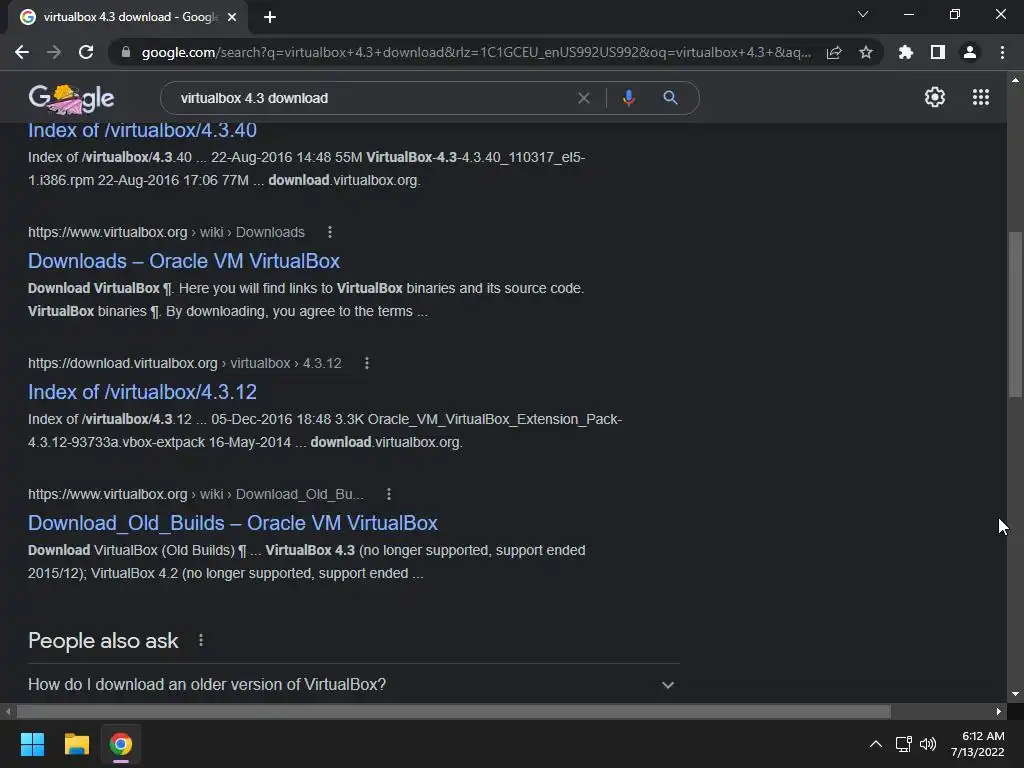
Task: Open the Windows Start menu
Action: click(x=32, y=744)
